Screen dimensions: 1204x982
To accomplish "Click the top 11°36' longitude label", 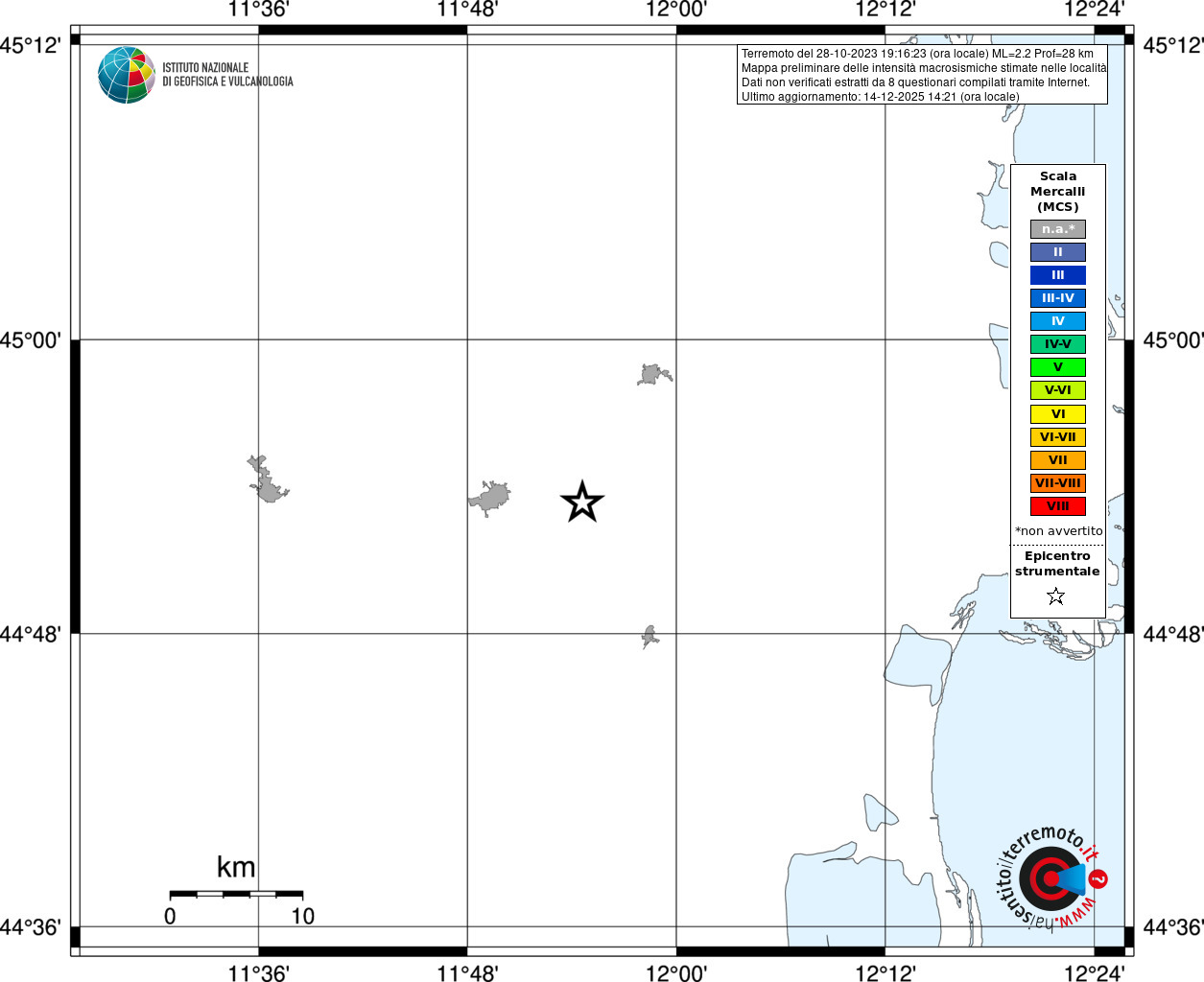I will click(258, 10).
